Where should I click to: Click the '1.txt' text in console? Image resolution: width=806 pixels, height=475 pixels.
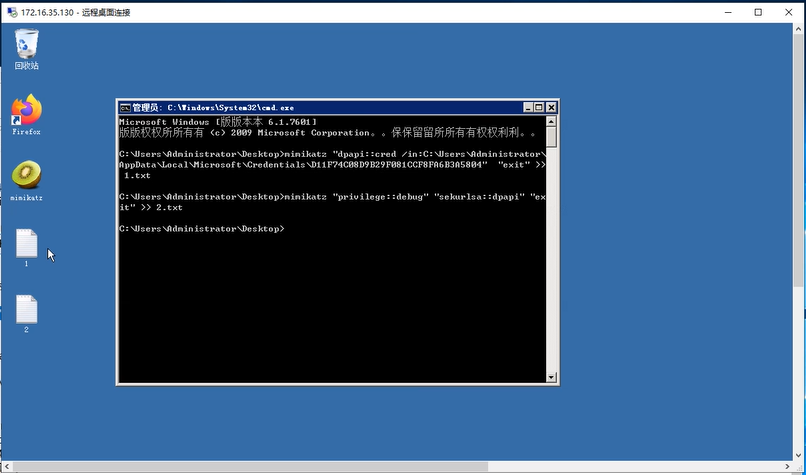pos(137,176)
